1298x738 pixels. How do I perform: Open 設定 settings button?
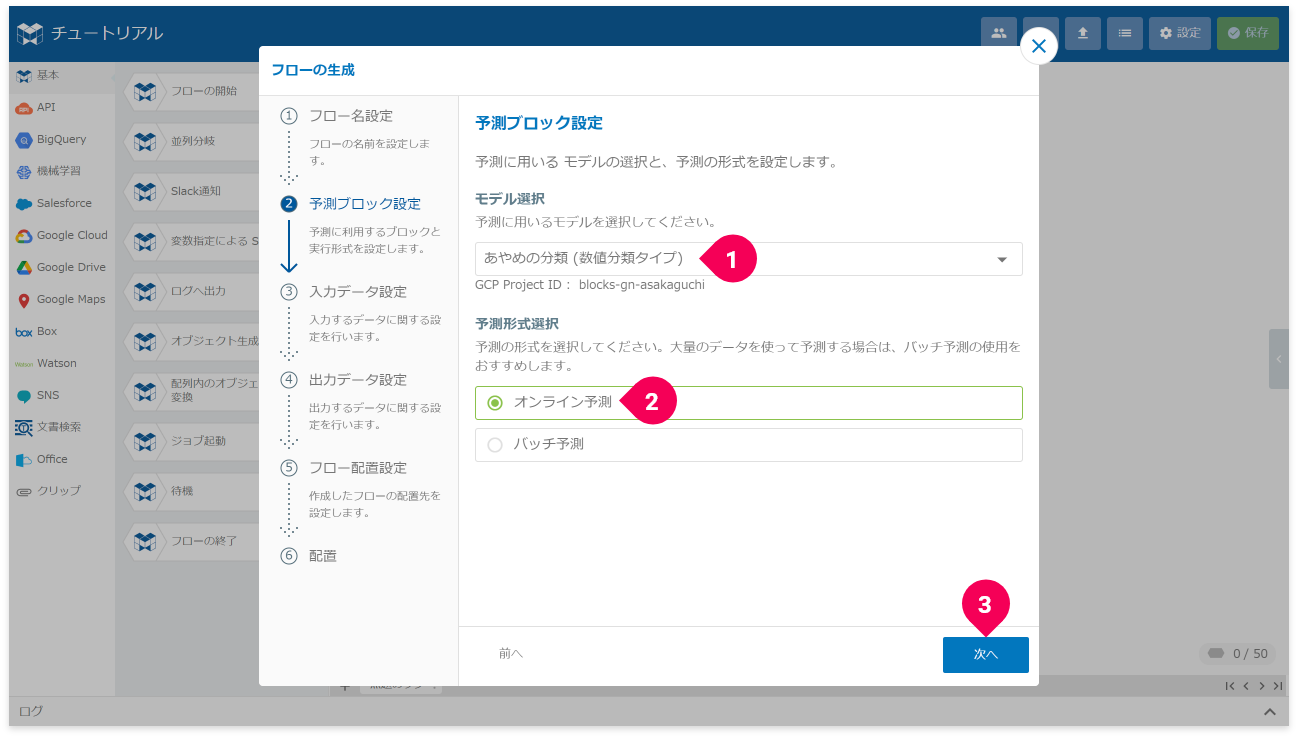click(1179, 33)
